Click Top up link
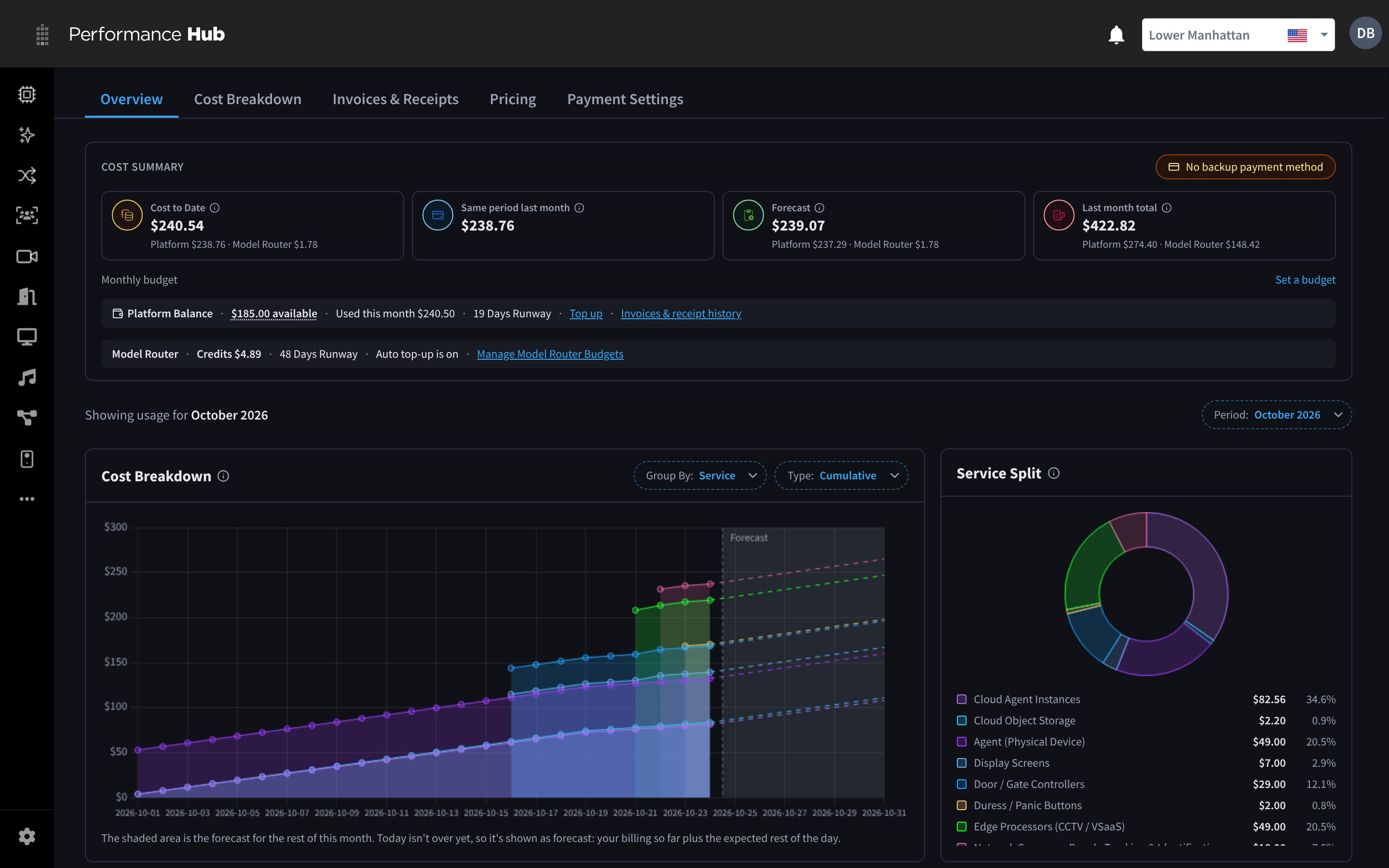Screen dimensions: 1389x868 coord(586,313)
